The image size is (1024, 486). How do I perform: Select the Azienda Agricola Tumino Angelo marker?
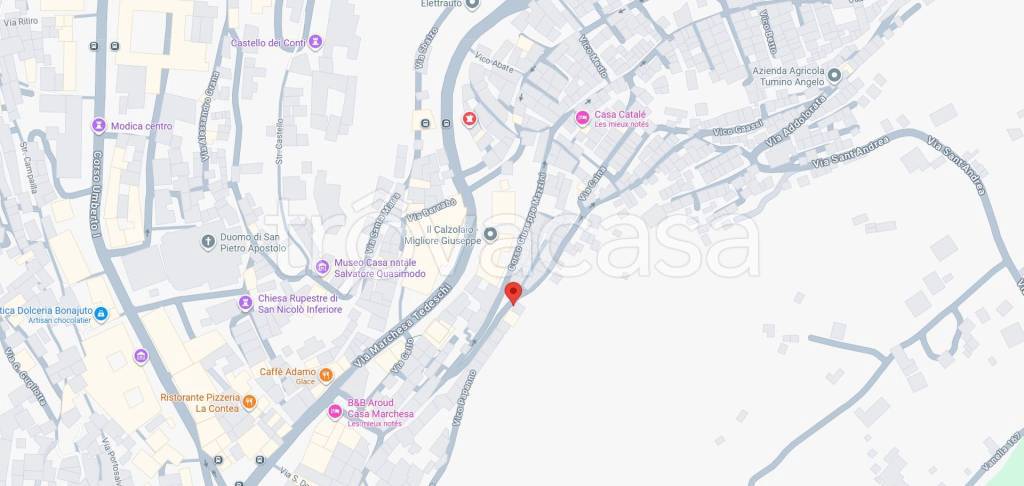[834, 76]
